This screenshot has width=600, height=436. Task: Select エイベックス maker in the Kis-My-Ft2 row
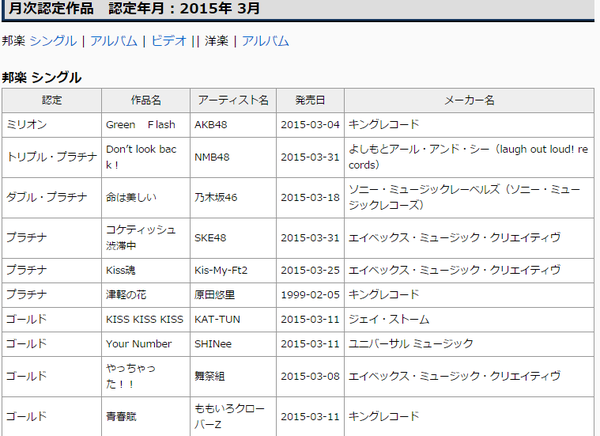469,270
